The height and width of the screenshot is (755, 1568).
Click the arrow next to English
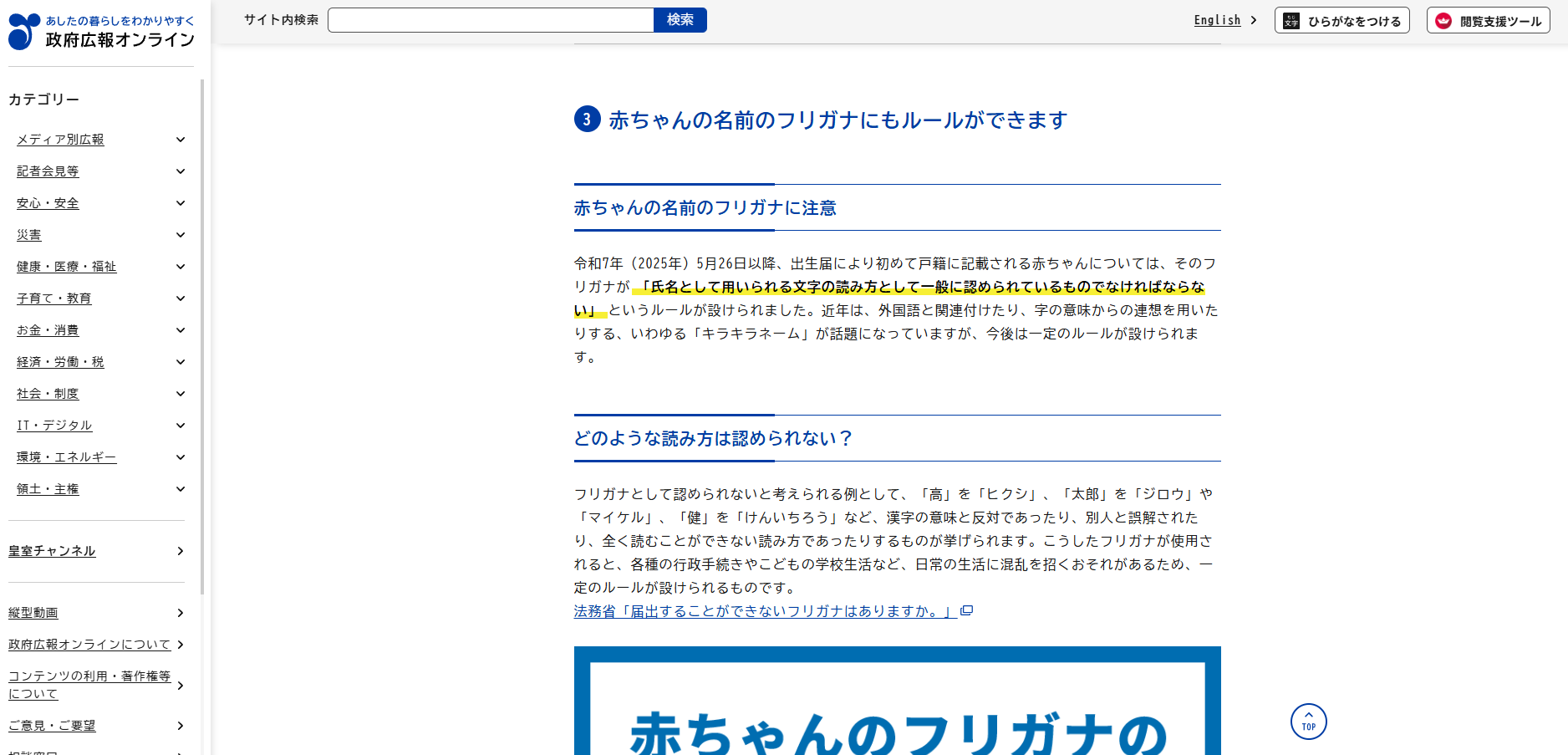[x=1254, y=20]
